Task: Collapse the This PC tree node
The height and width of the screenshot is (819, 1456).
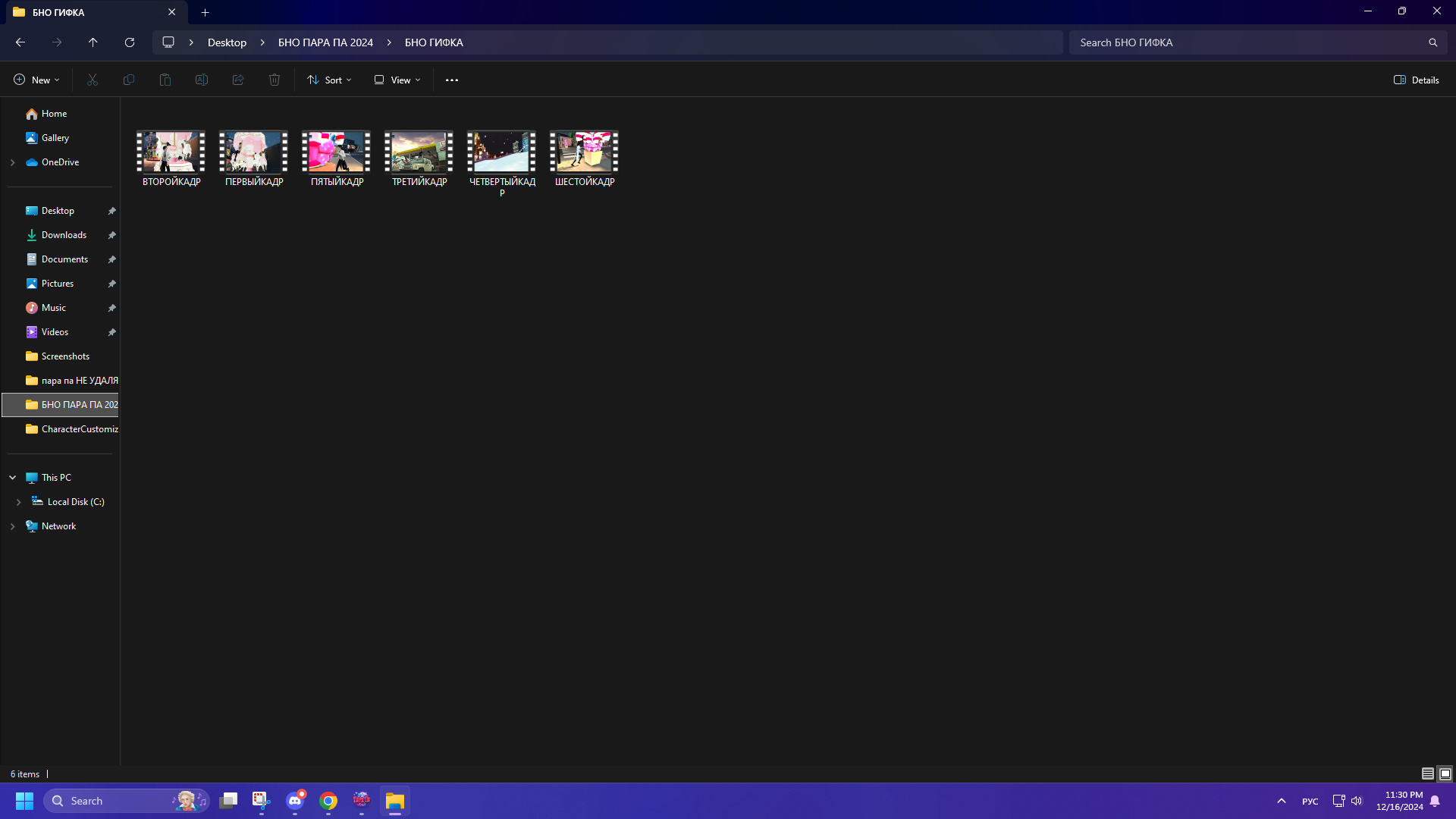Action: click(12, 478)
